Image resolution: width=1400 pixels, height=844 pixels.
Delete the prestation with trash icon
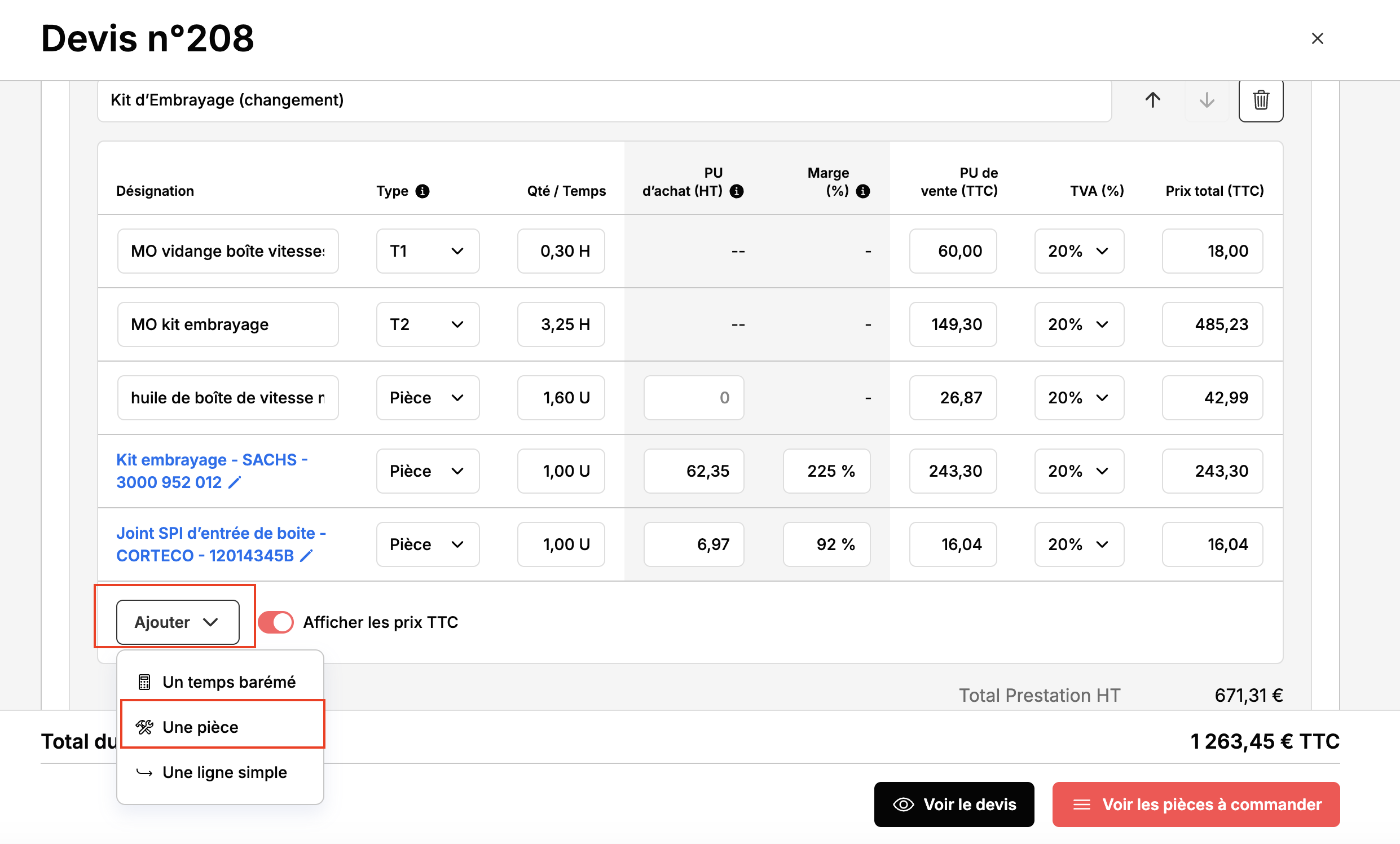tap(1261, 100)
